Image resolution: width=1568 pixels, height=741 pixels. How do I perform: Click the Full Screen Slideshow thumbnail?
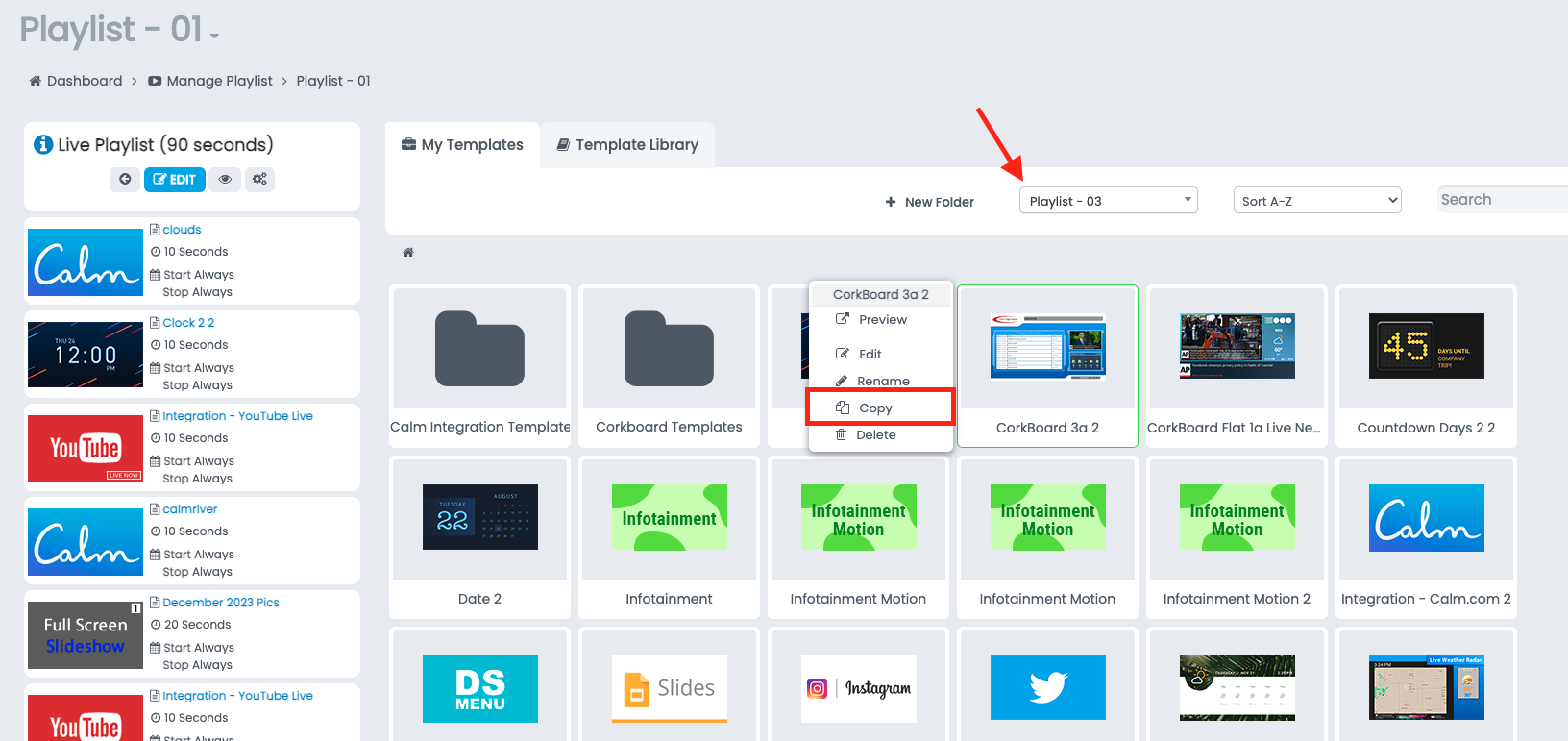pyautogui.click(x=86, y=635)
